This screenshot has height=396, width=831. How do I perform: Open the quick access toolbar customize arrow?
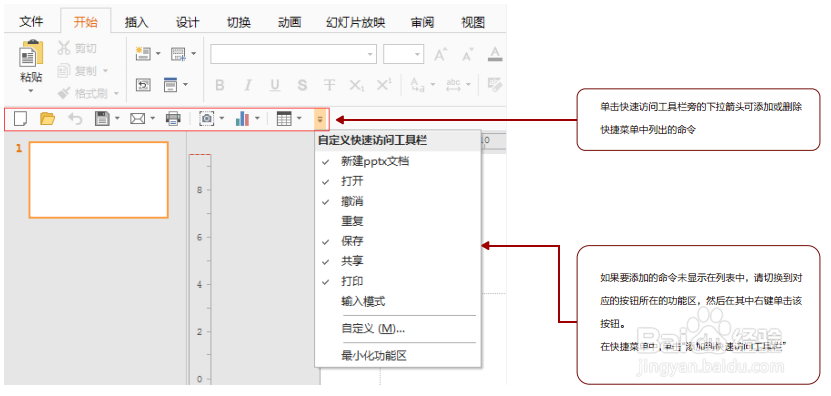pos(320,119)
